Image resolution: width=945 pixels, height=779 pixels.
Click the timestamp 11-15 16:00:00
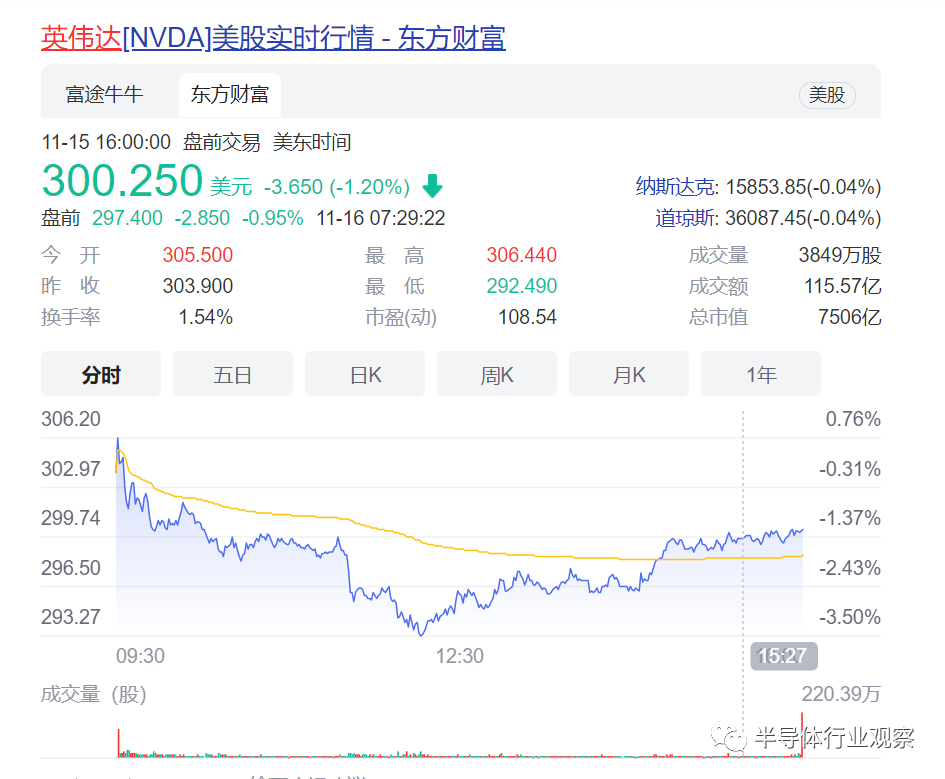[x=106, y=142]
